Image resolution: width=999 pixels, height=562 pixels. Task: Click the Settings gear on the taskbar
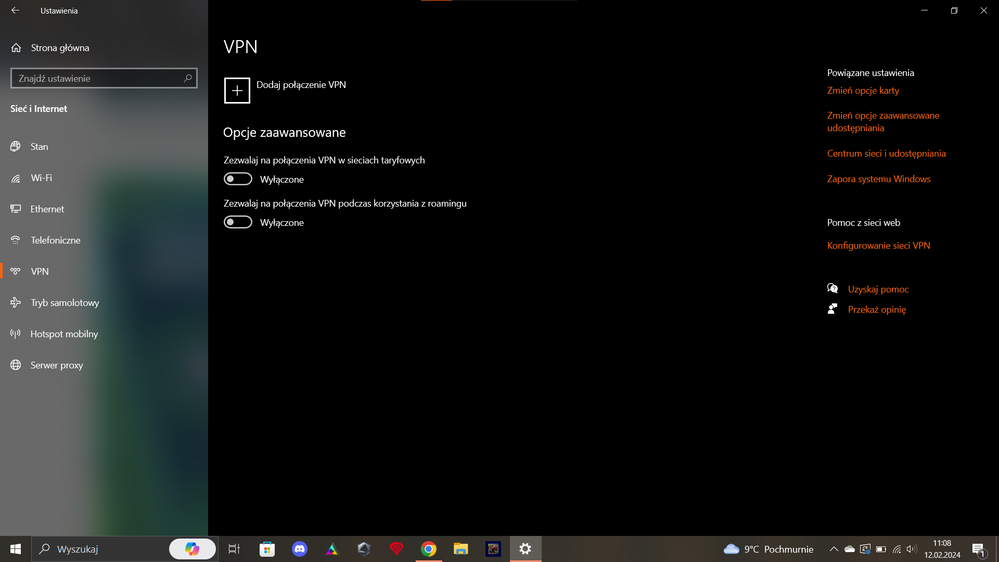(x=526, y=549)
